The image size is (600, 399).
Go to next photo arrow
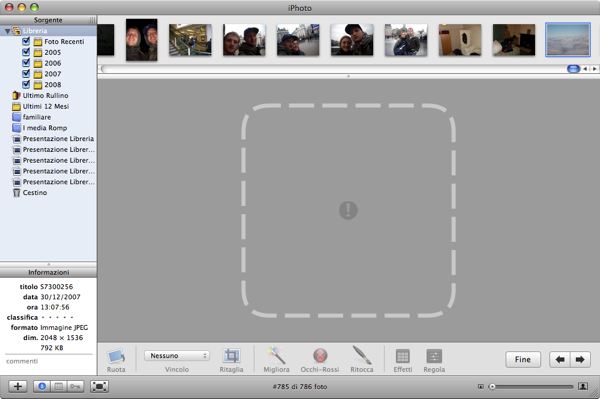tap(580, 360)
